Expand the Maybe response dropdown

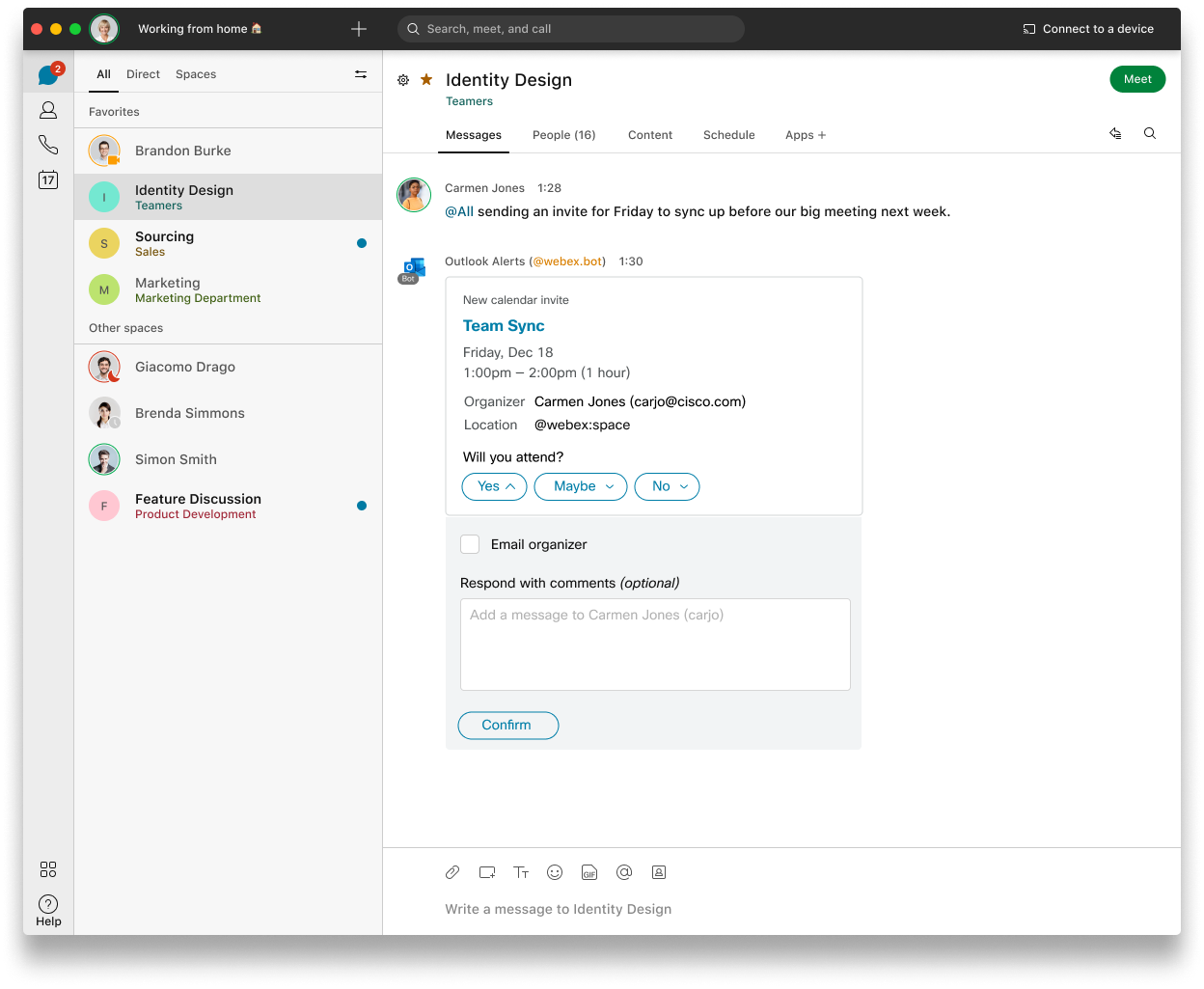581,486
